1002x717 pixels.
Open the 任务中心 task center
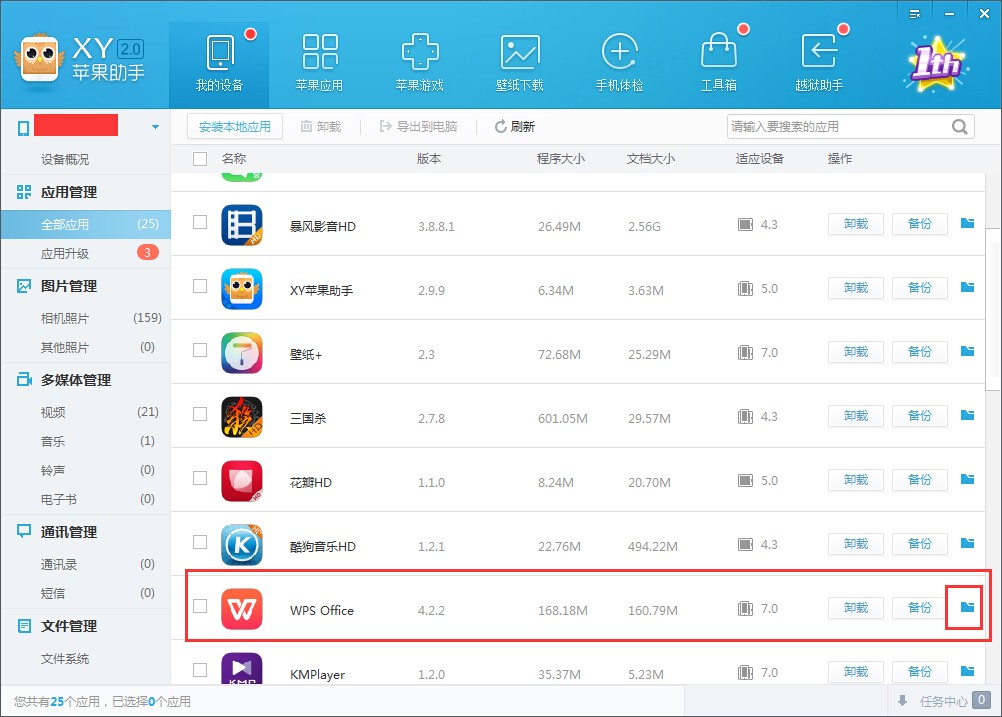coord(943,701)
